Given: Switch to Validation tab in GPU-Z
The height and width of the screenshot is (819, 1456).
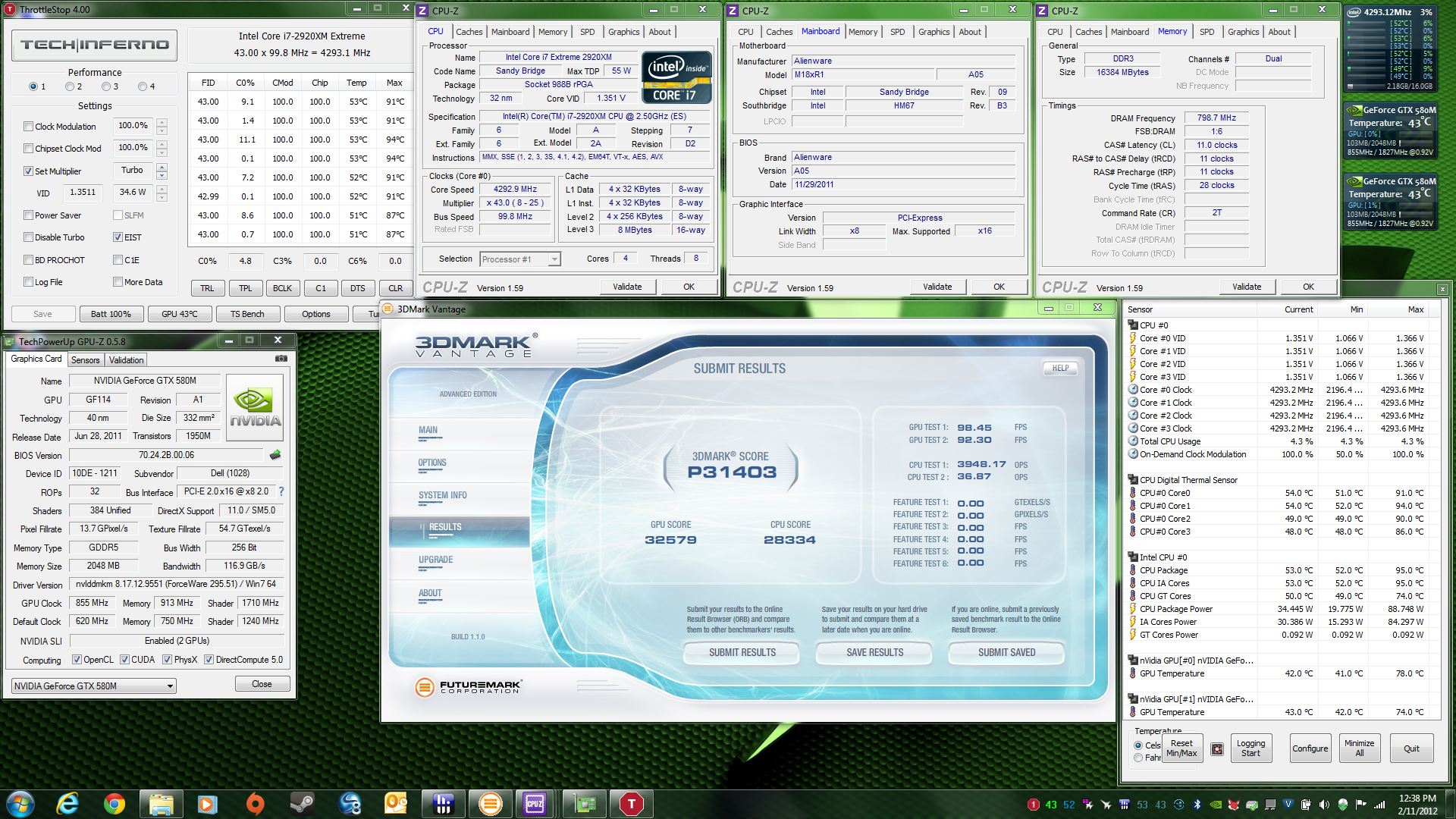Looking at the screenshot, I should click(x=126, y=360).
